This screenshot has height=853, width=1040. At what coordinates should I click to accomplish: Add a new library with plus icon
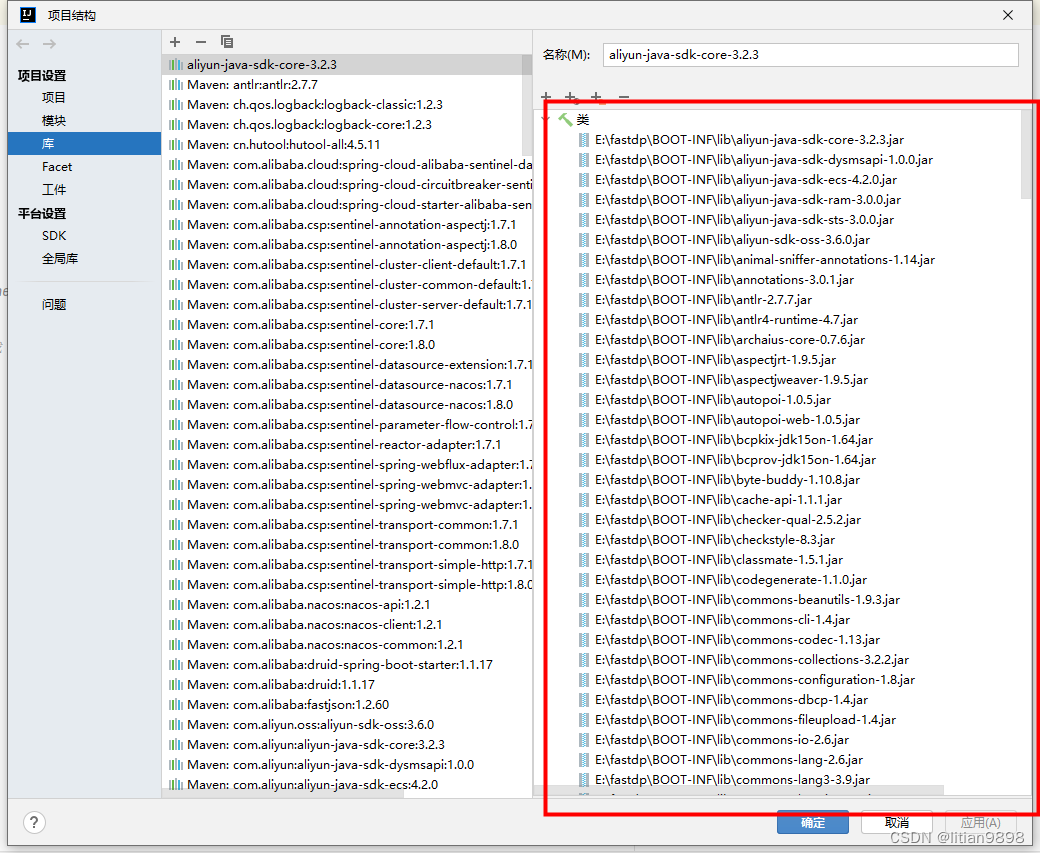coord(175,42)
